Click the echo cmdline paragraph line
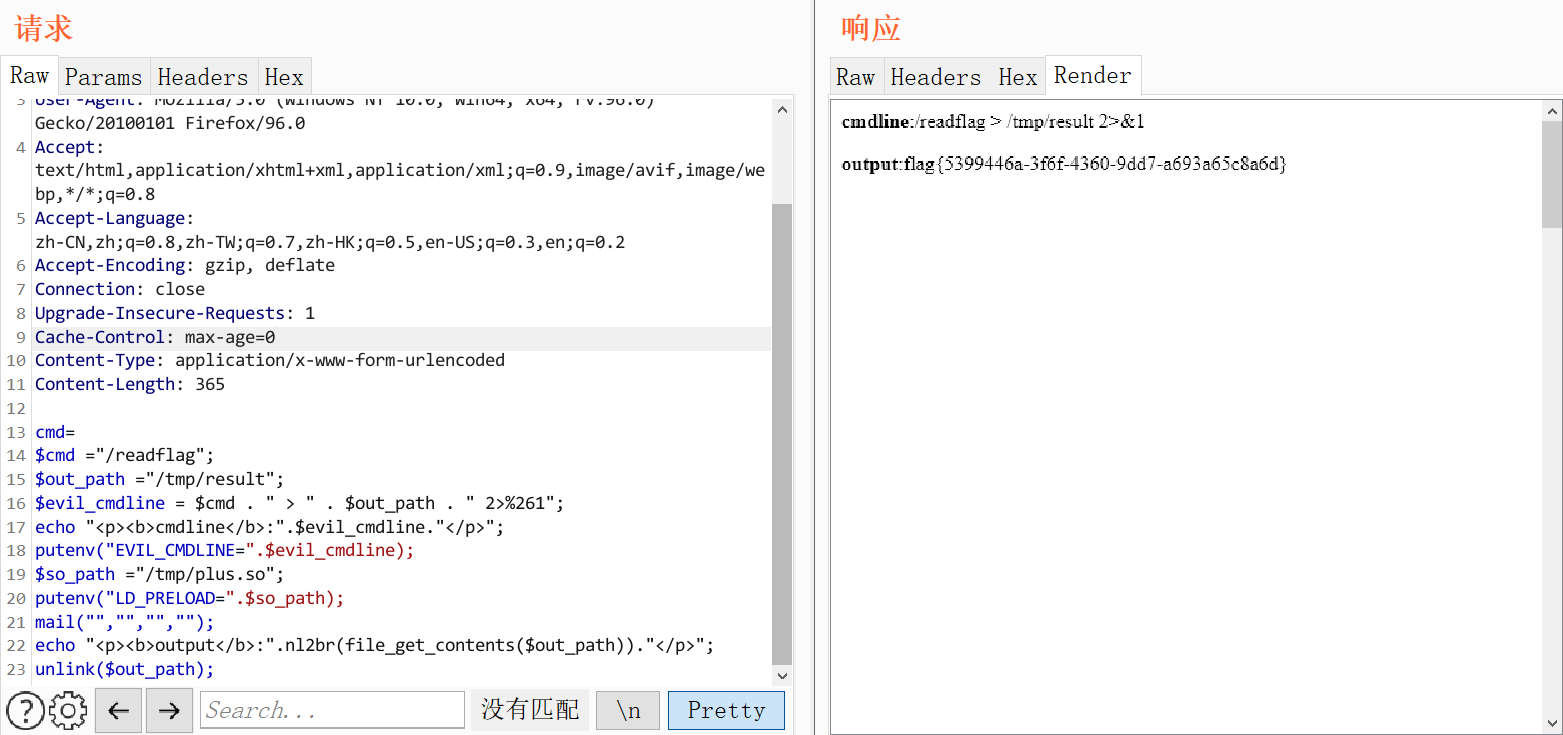Image resolution: width=1563 pixels, height=735 pixels. click(270, 527)
